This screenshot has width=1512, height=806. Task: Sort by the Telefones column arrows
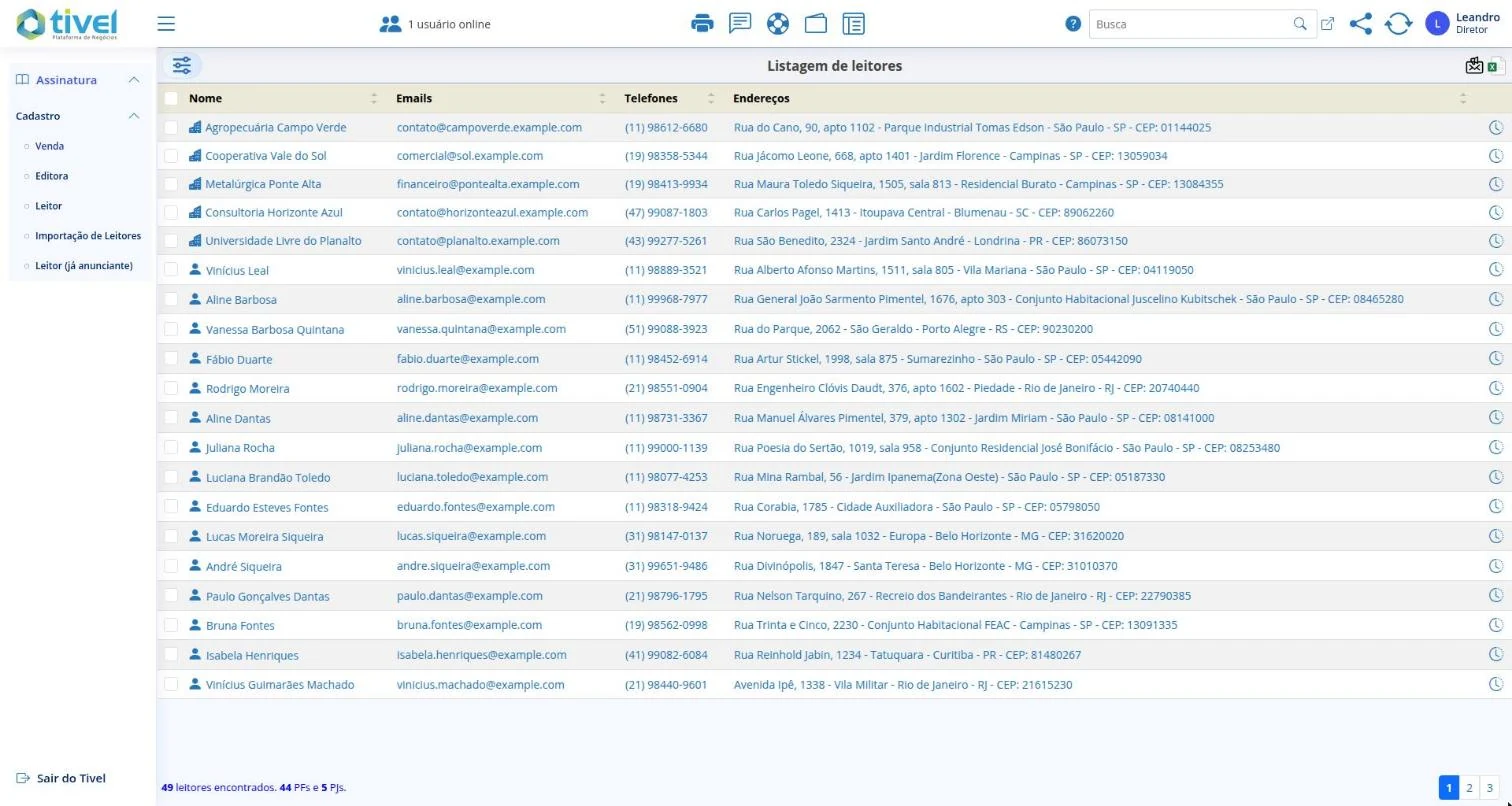711,98
